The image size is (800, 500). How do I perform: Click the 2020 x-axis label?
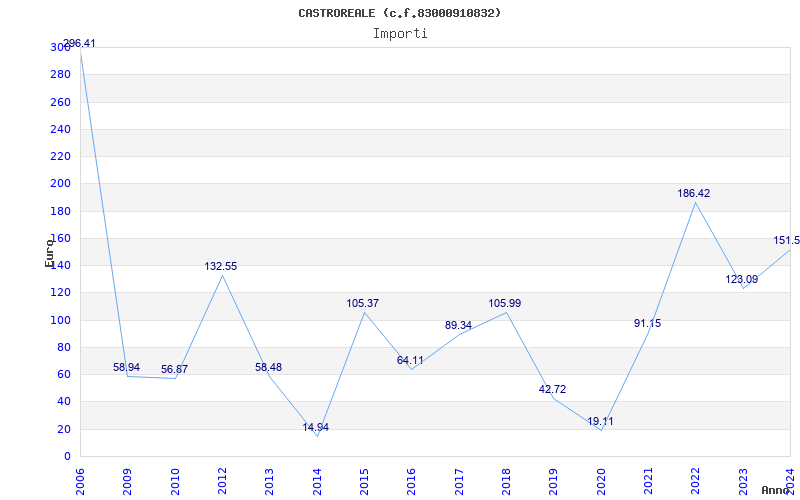pyautogui.click(x=601, y=482)
